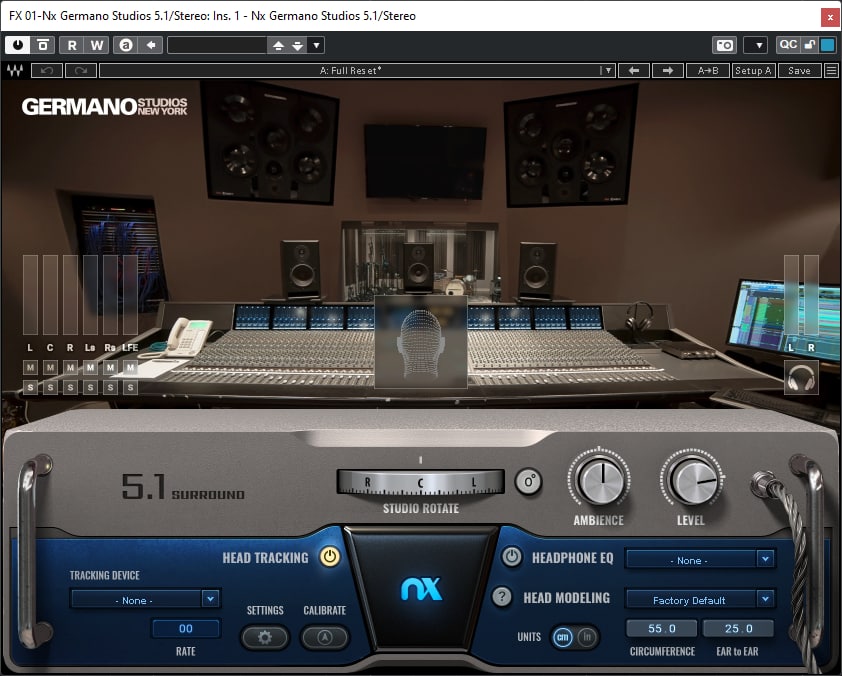Click the Studio Rotate dial

coord(420,482)
